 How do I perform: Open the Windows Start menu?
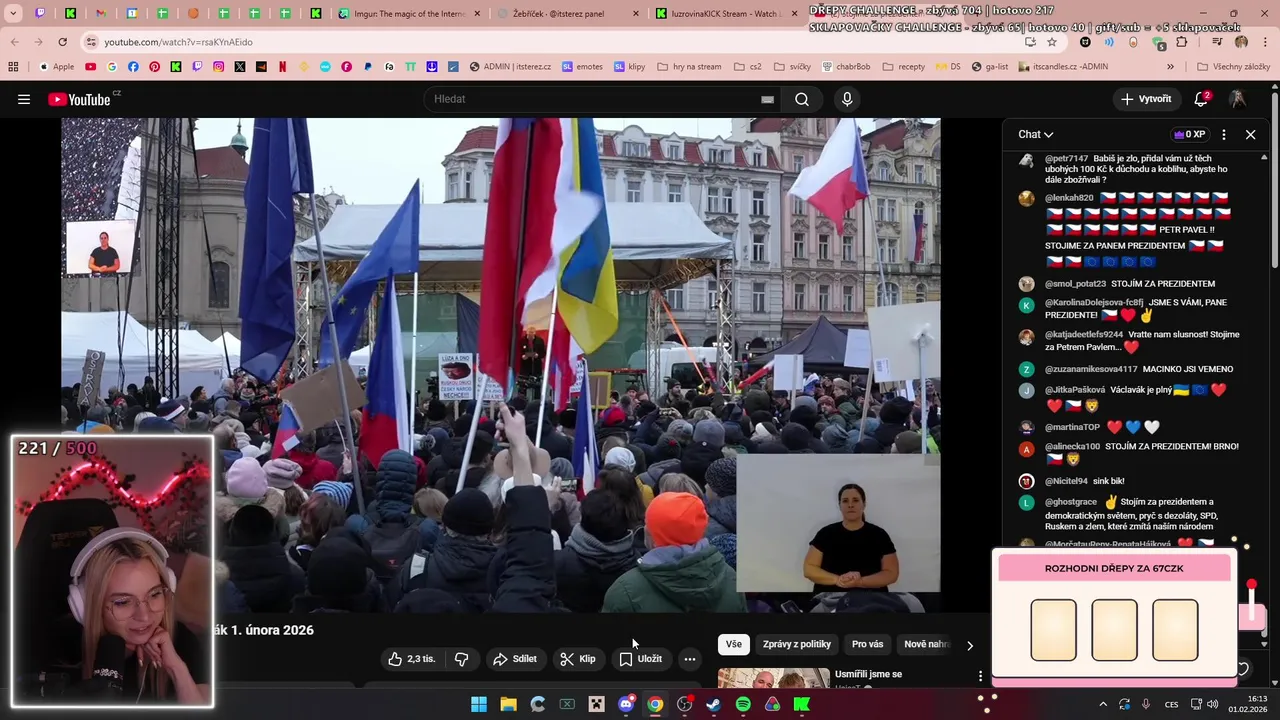pos(479,704)
